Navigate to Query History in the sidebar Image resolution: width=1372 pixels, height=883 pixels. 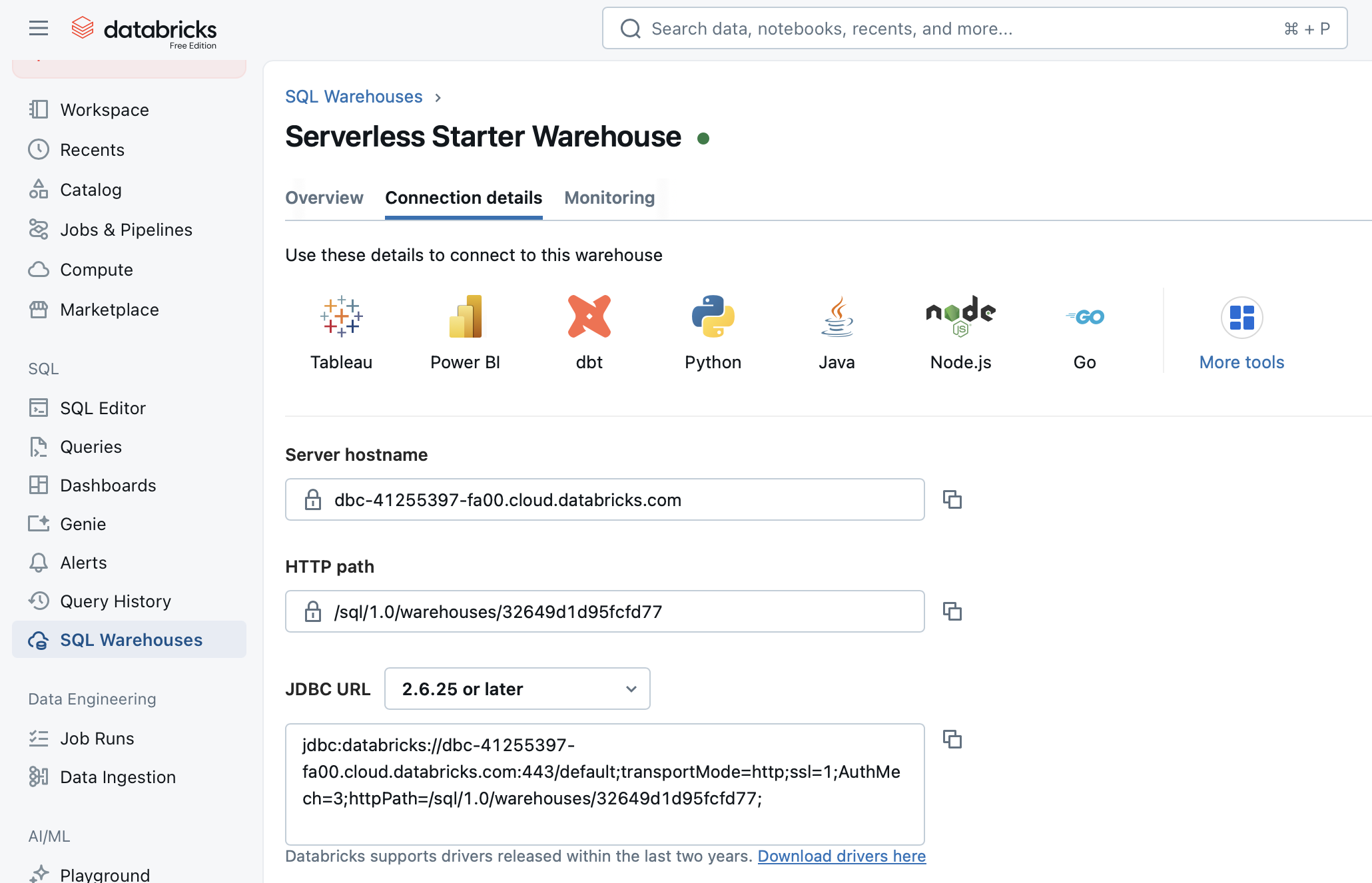(x=115, y=601)
